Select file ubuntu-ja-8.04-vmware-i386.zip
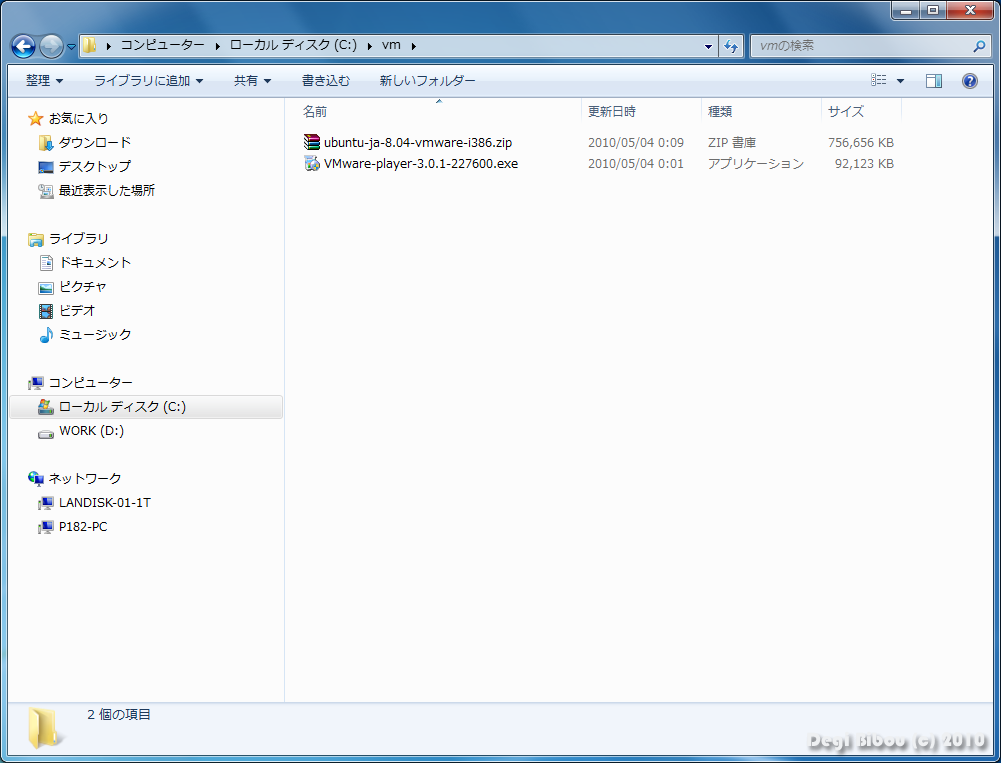The width and height of the screenshot is (1001, 763). tap(418, 142)
